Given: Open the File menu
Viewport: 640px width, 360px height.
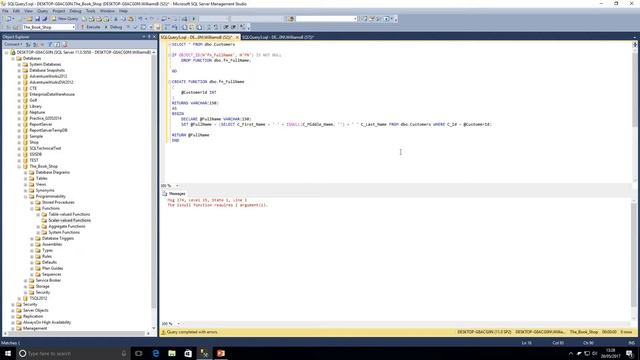Looking at the screenshot, I should pyautogui.click(x=5, y=11).
